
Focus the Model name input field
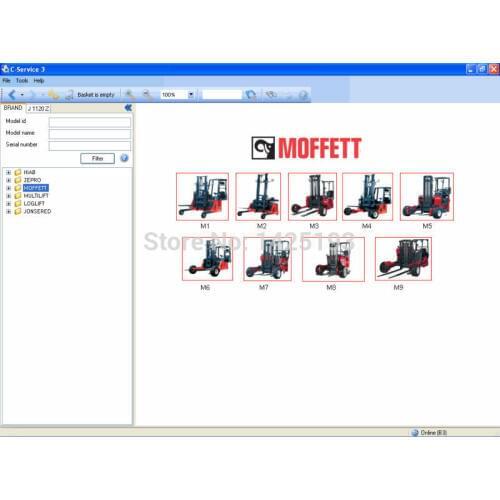point(90,134)
